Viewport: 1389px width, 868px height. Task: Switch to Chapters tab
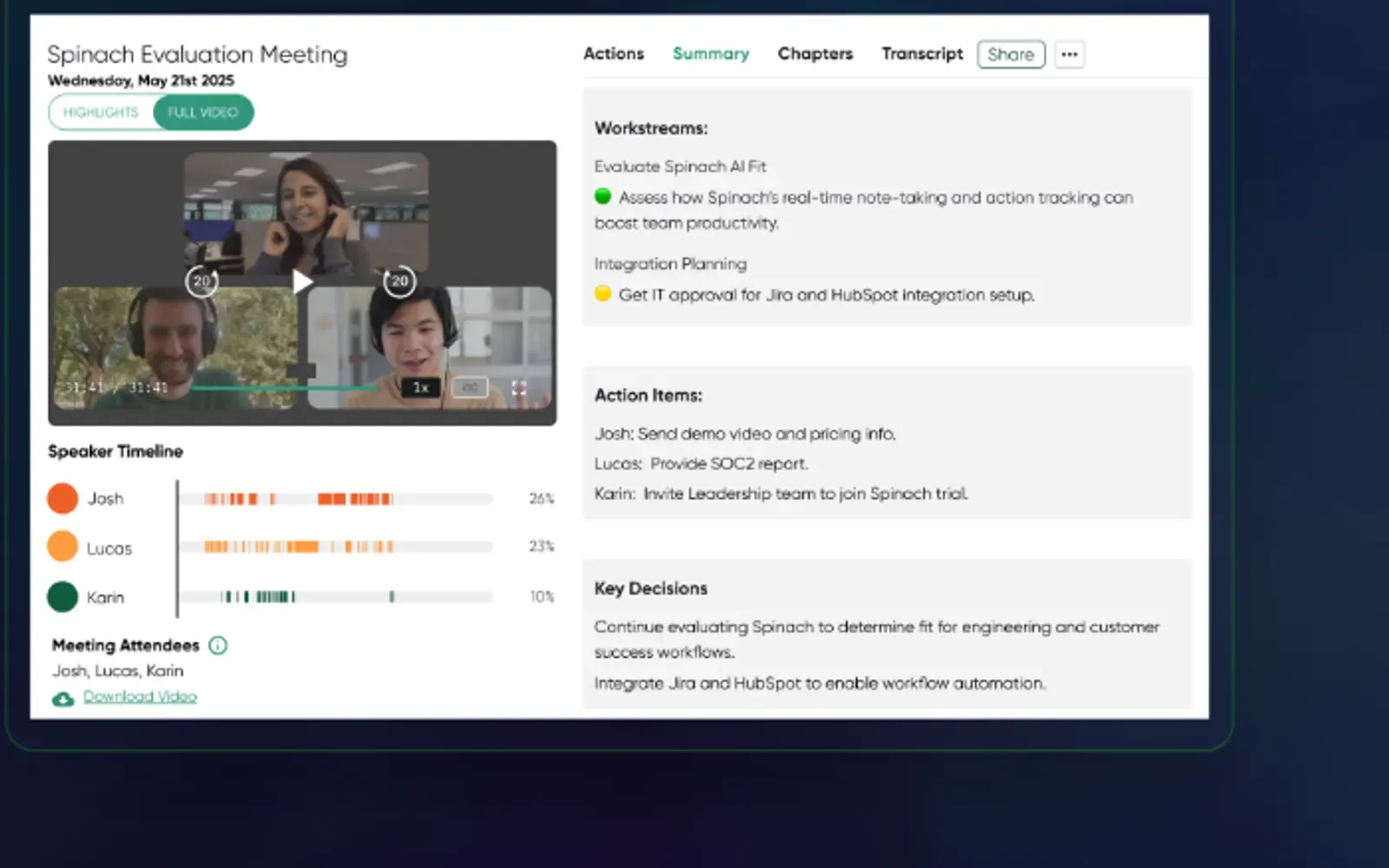pos(815,54)
